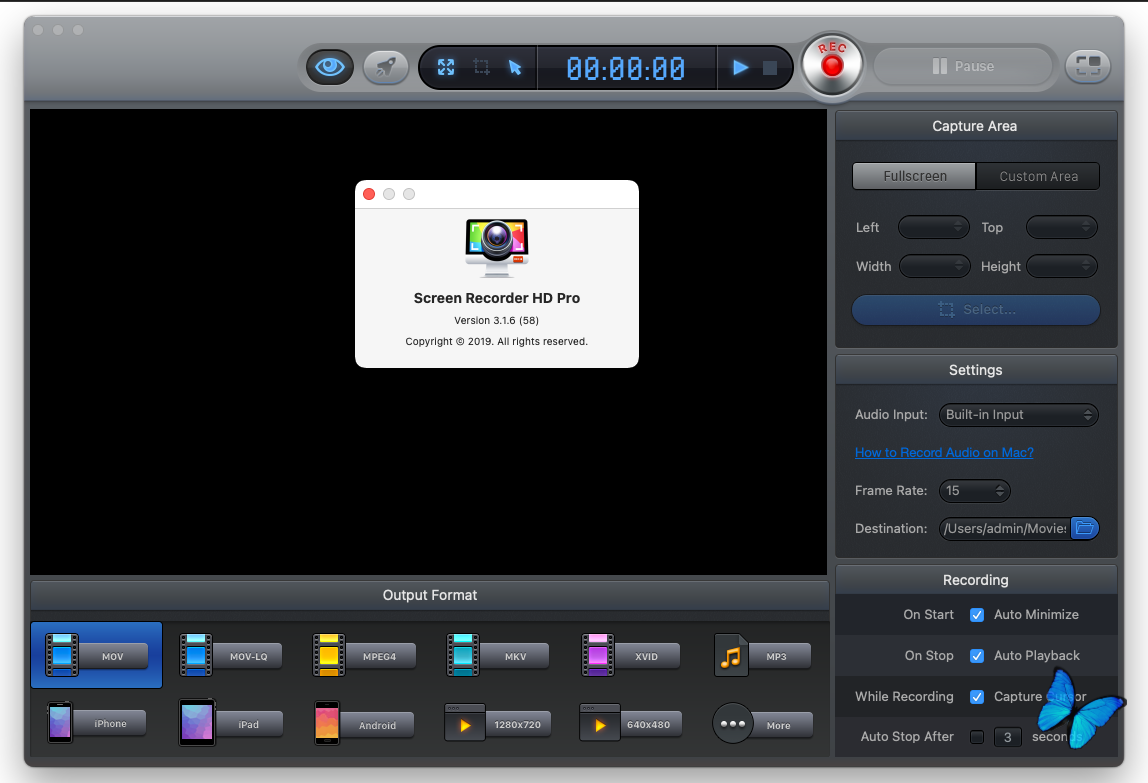Screen dimensions: 1148x783
Task: Open More output formats
Action: pos(762,724)
